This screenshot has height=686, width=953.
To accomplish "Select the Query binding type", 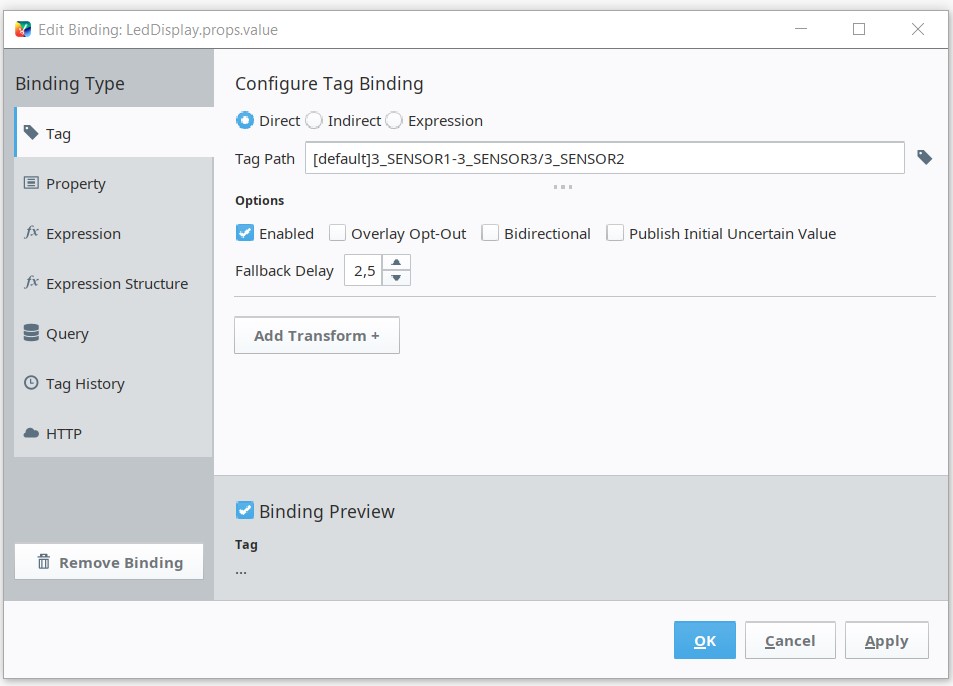I will (x=114, y=334).
